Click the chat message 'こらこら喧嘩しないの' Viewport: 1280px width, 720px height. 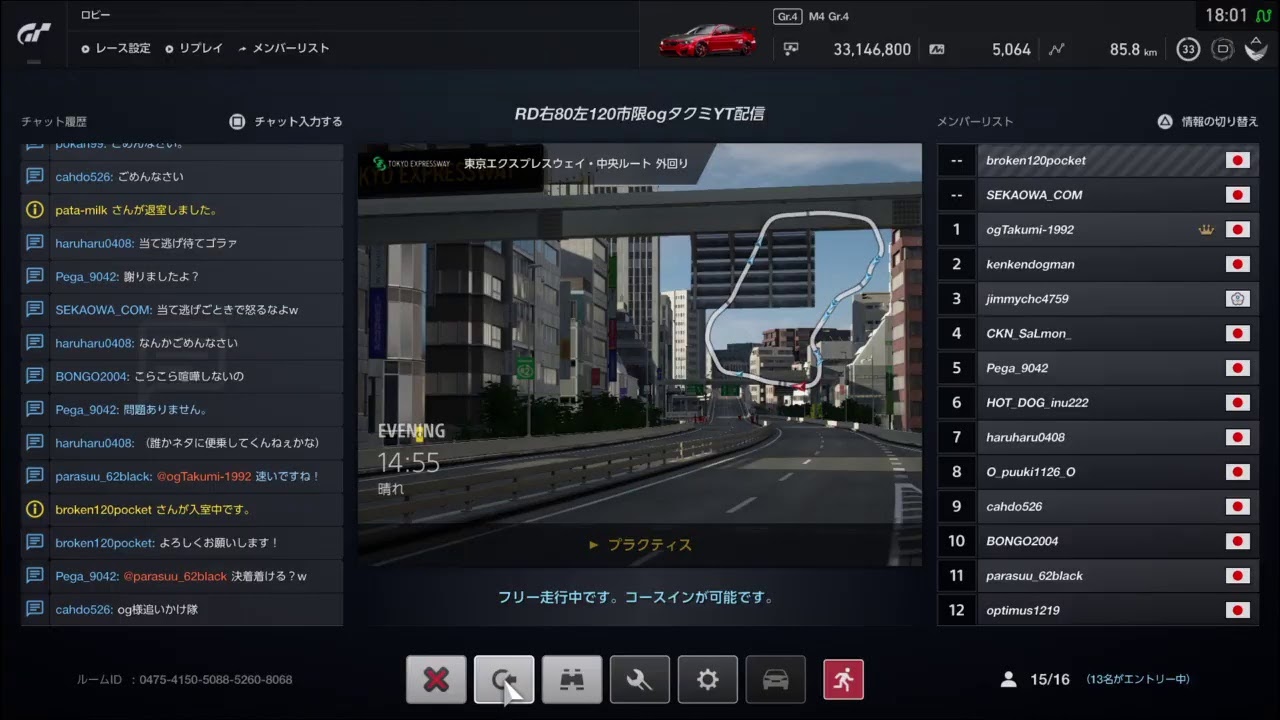[189, 376]
